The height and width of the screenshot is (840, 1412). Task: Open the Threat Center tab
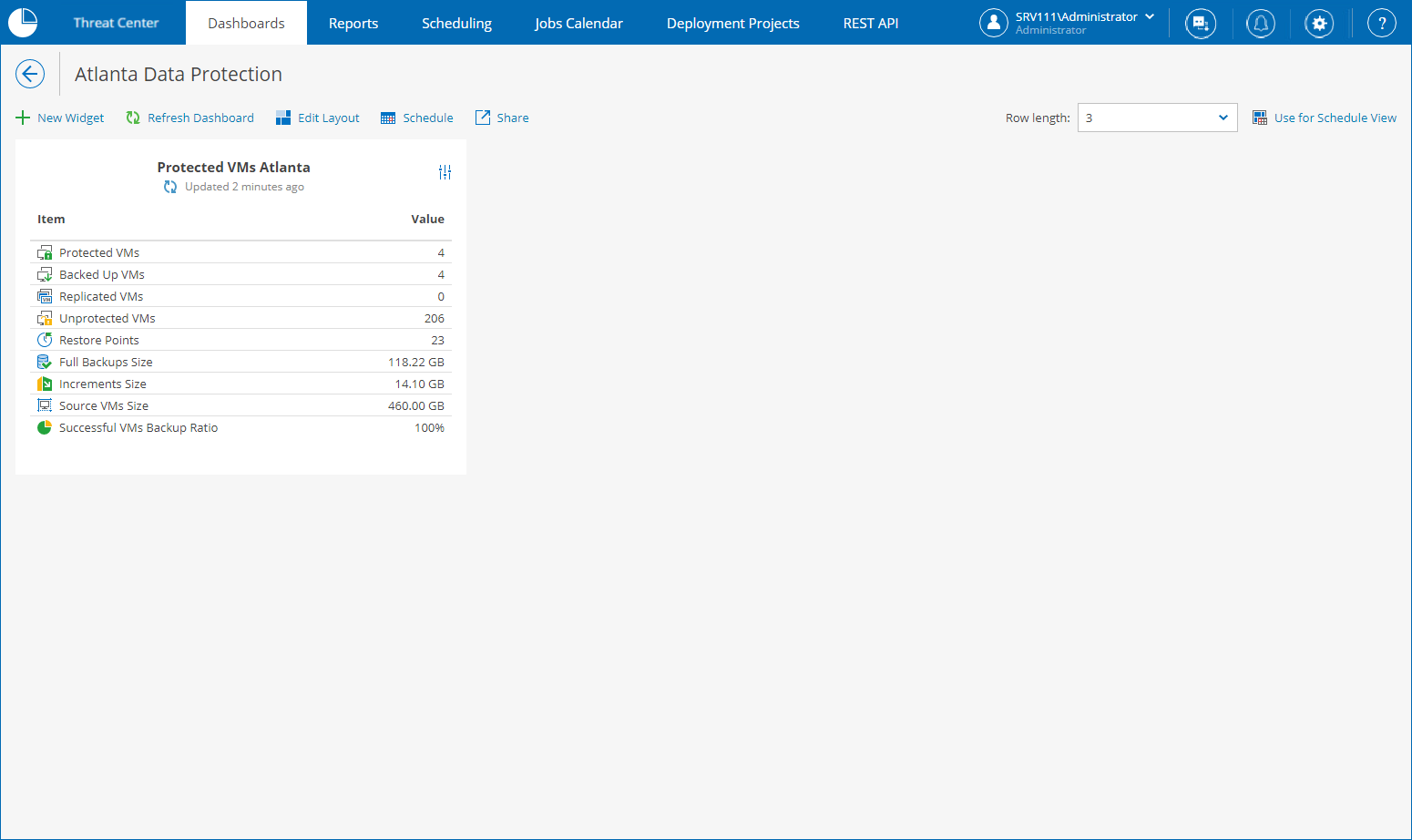click(116, 23)
